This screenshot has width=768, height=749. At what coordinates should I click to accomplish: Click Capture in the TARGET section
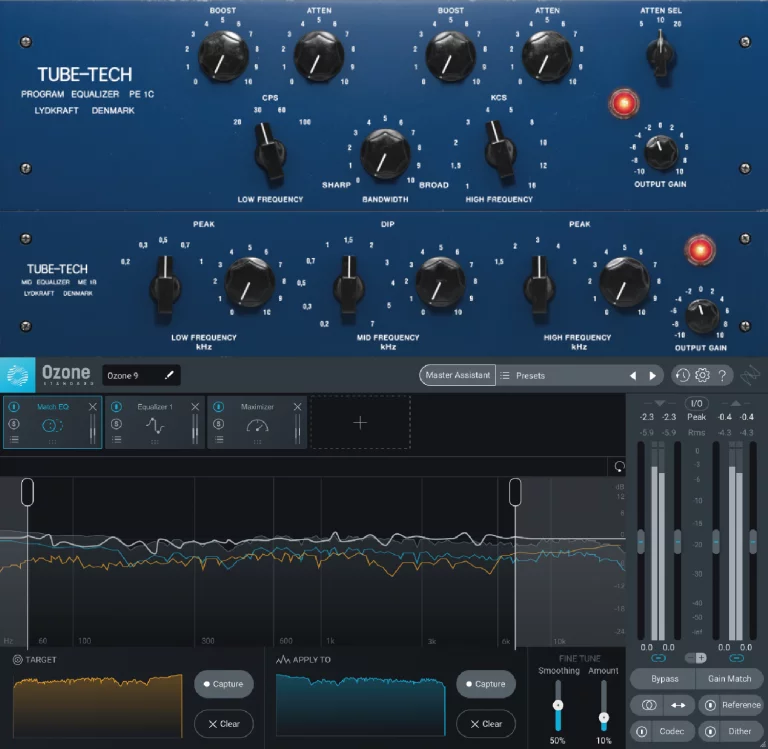(x=223, y=684)
